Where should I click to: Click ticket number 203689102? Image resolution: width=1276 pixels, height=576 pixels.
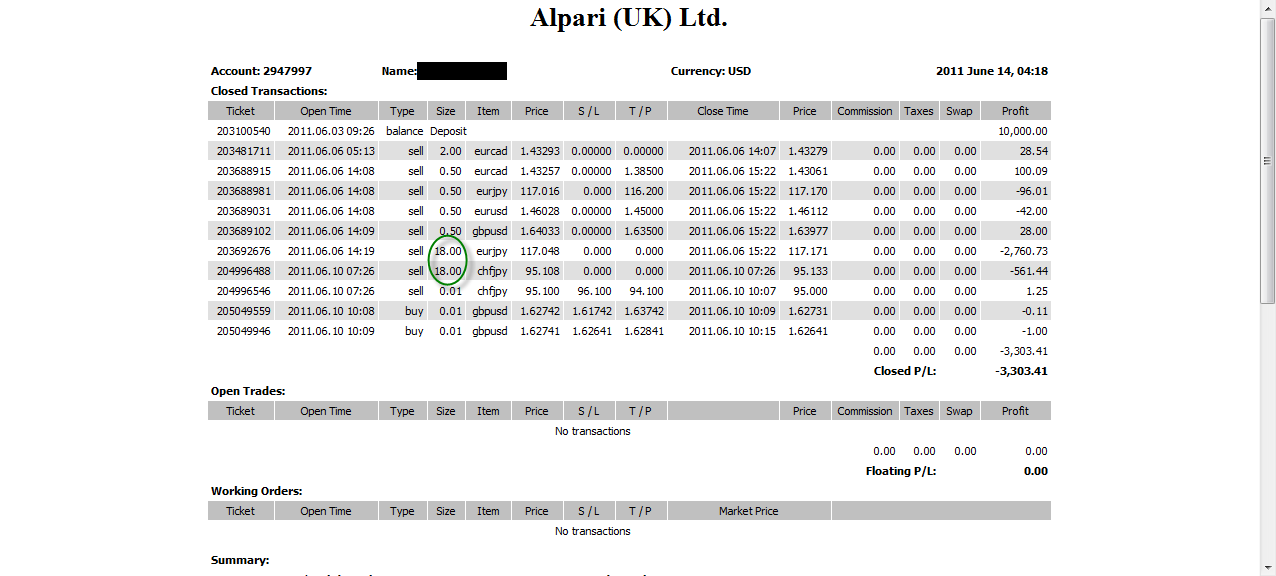pyautogui.click(x=243, y=231)
